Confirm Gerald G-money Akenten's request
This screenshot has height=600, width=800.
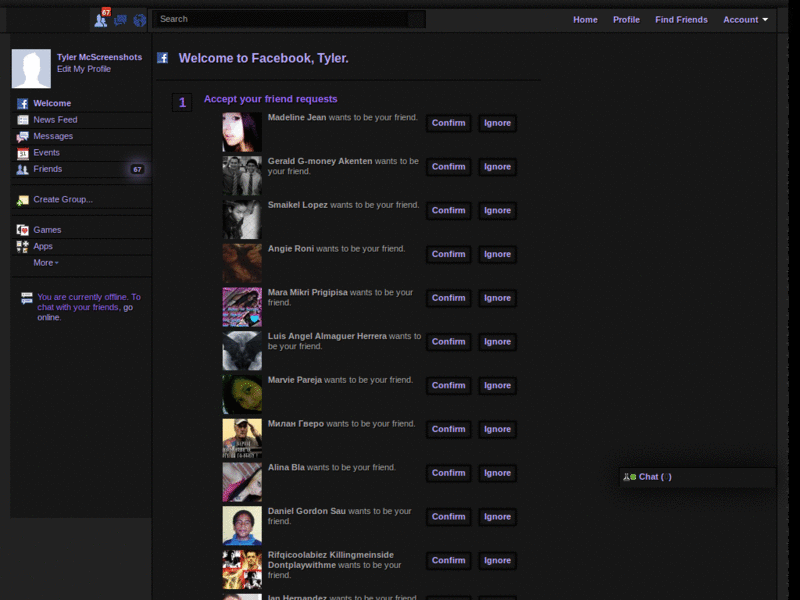(448, 167)
